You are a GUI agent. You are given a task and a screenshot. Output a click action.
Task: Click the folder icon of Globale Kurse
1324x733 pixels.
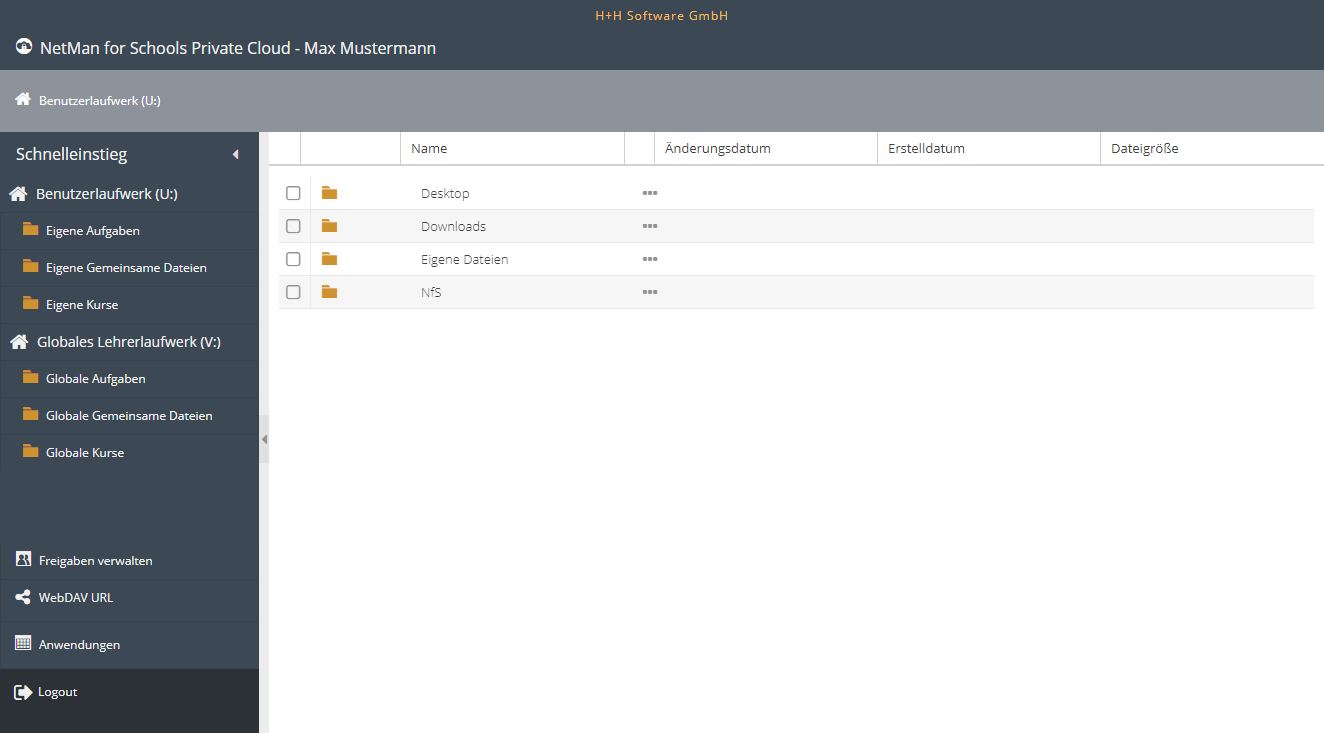(31, 452)
